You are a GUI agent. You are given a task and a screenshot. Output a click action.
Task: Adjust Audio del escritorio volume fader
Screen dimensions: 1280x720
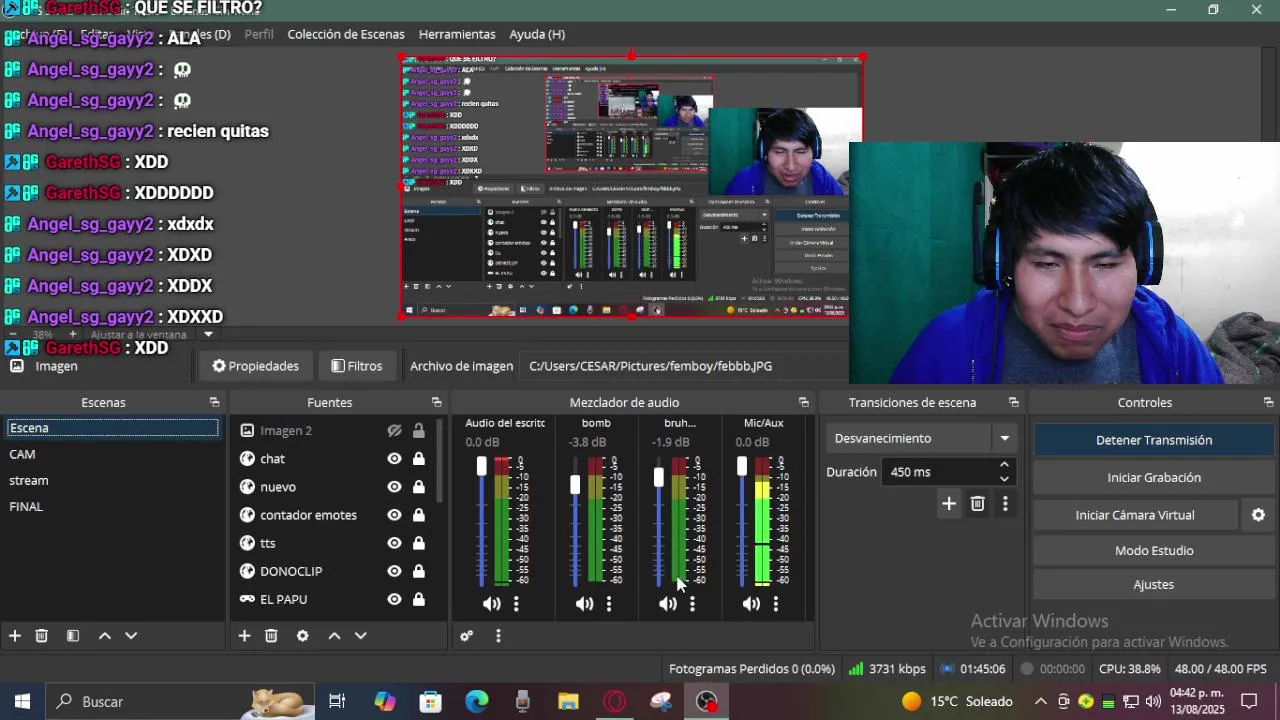click(481, 466)
